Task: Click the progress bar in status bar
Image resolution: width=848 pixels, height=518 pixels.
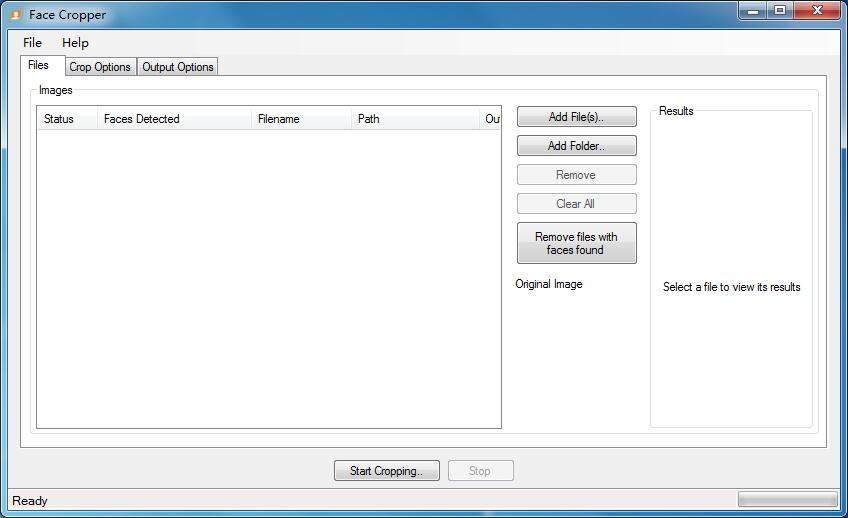Action: [x=787, y=499]
